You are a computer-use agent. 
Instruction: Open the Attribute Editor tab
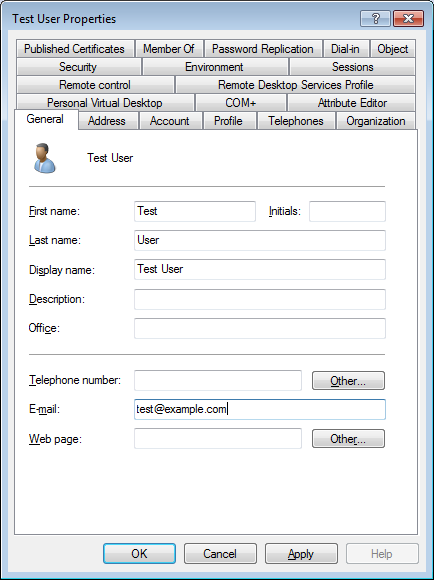tap(352, 103)
